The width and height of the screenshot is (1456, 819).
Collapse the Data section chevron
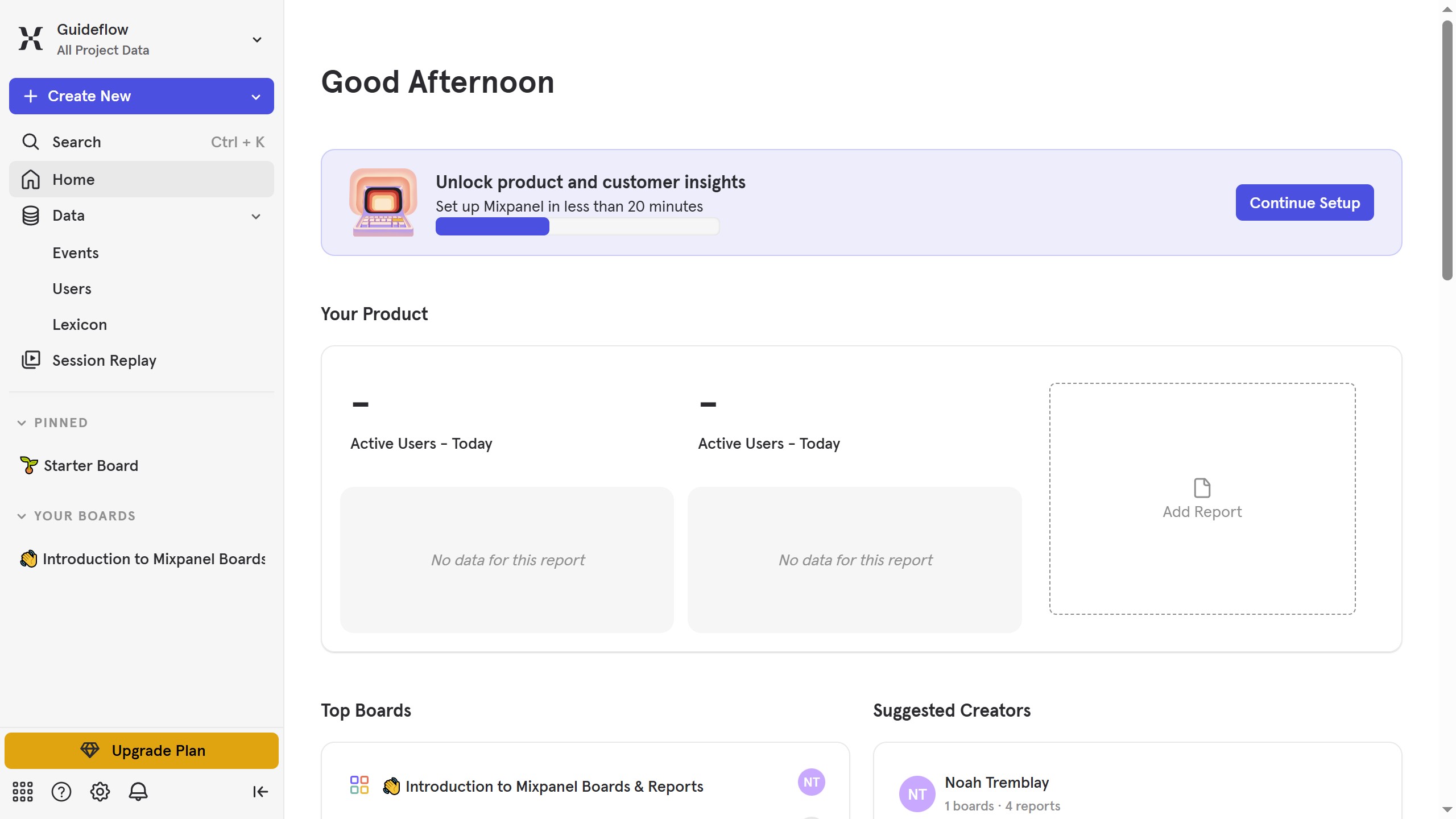(256, 216)
